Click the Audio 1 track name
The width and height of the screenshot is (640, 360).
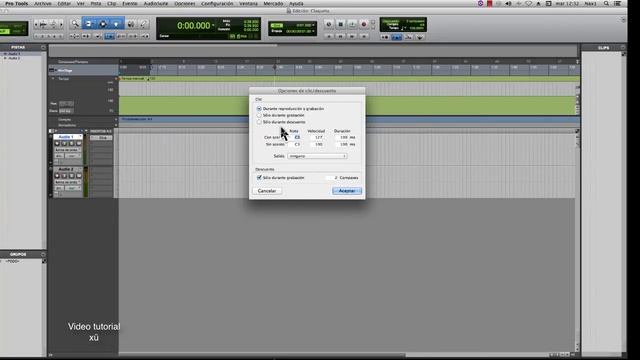[65, 137]
